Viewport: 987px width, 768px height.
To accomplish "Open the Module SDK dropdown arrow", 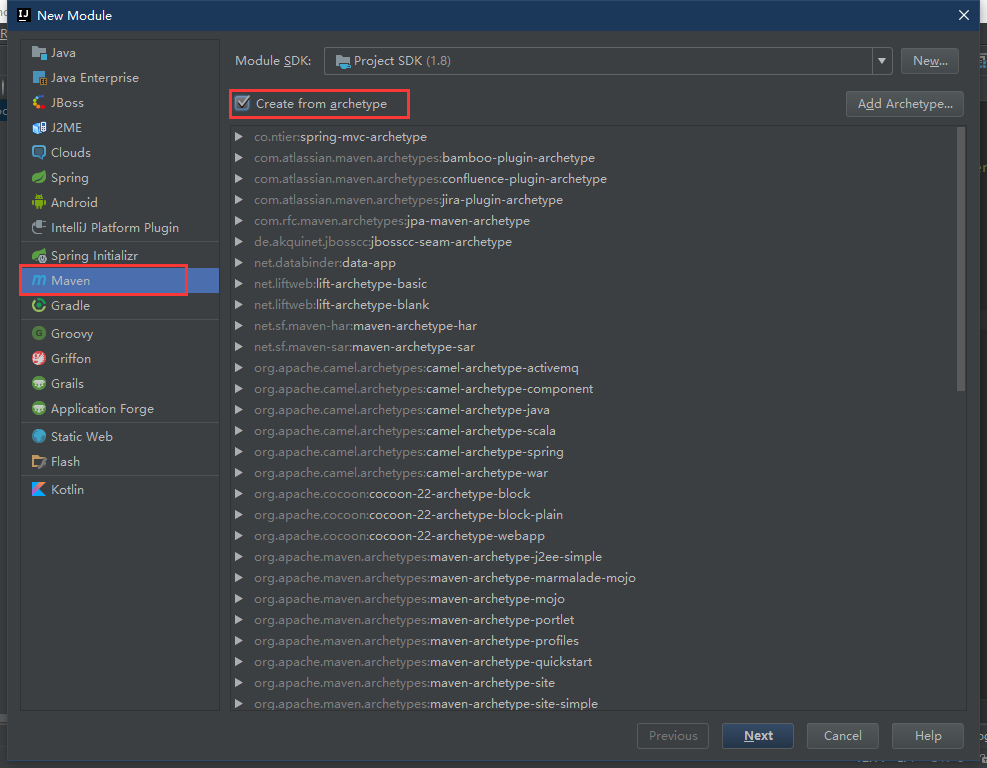I will click(882, 61).
